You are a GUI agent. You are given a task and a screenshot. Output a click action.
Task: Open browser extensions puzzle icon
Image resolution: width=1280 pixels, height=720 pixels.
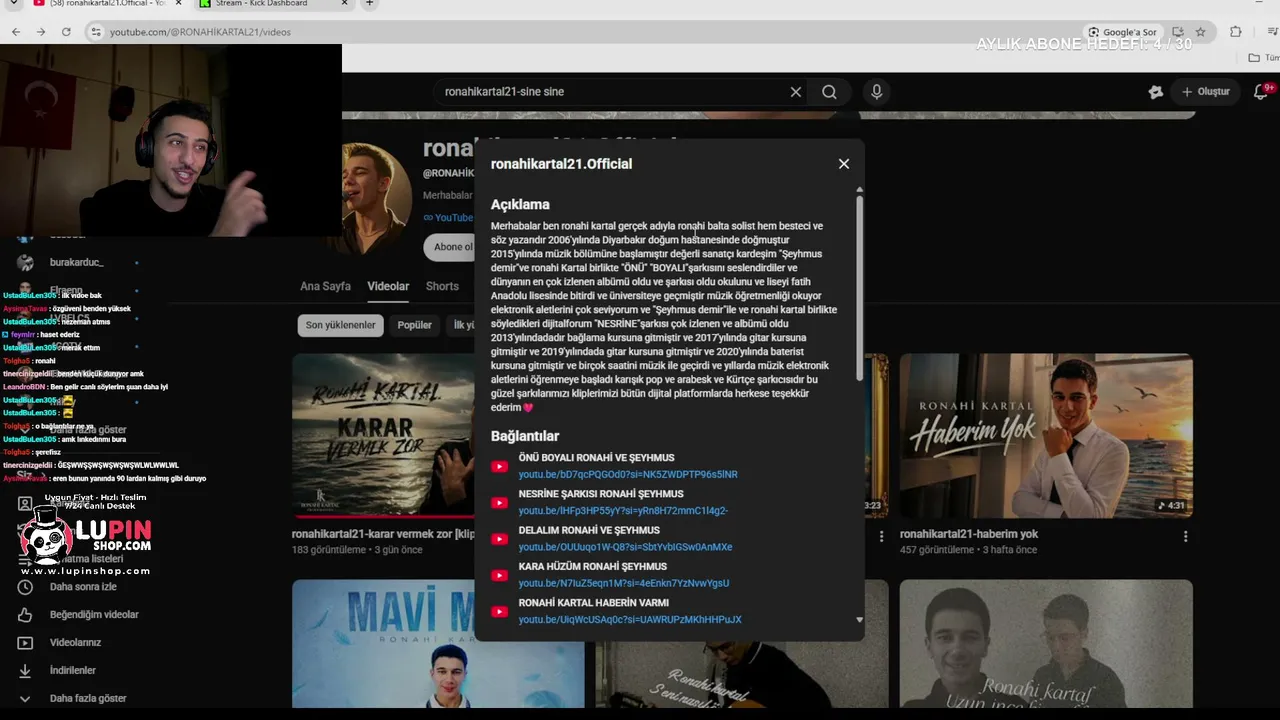1236,32
